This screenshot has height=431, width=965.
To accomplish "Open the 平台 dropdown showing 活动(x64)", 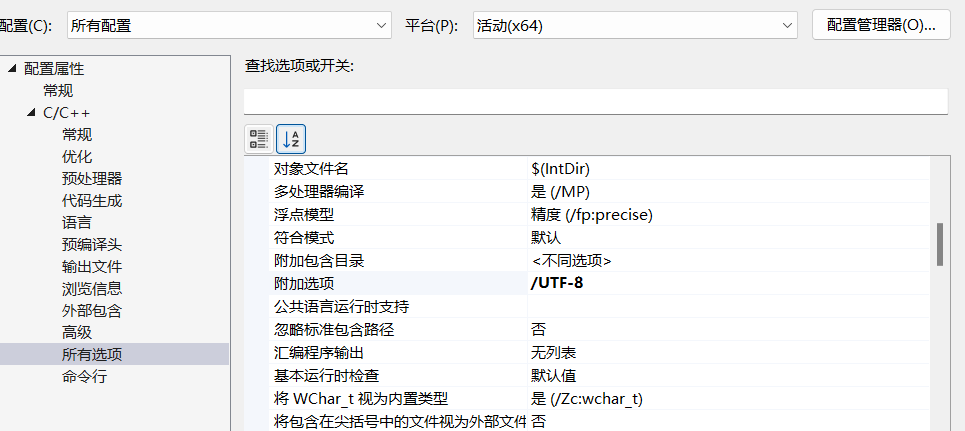I will click(x=635, y=26).
